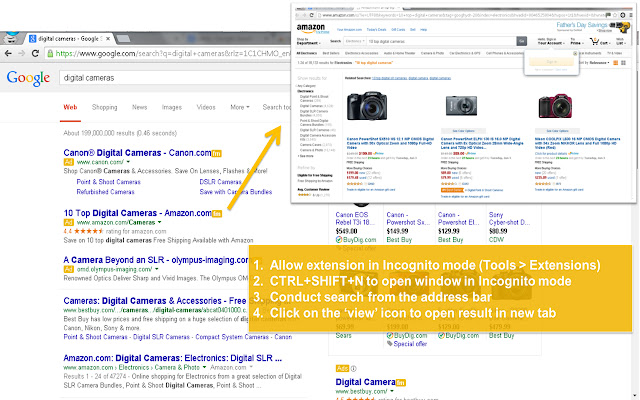This screenshot has width=640, height=400.
Task: Open A Camera Beyond an SLR result
Action: pos(156,260)
